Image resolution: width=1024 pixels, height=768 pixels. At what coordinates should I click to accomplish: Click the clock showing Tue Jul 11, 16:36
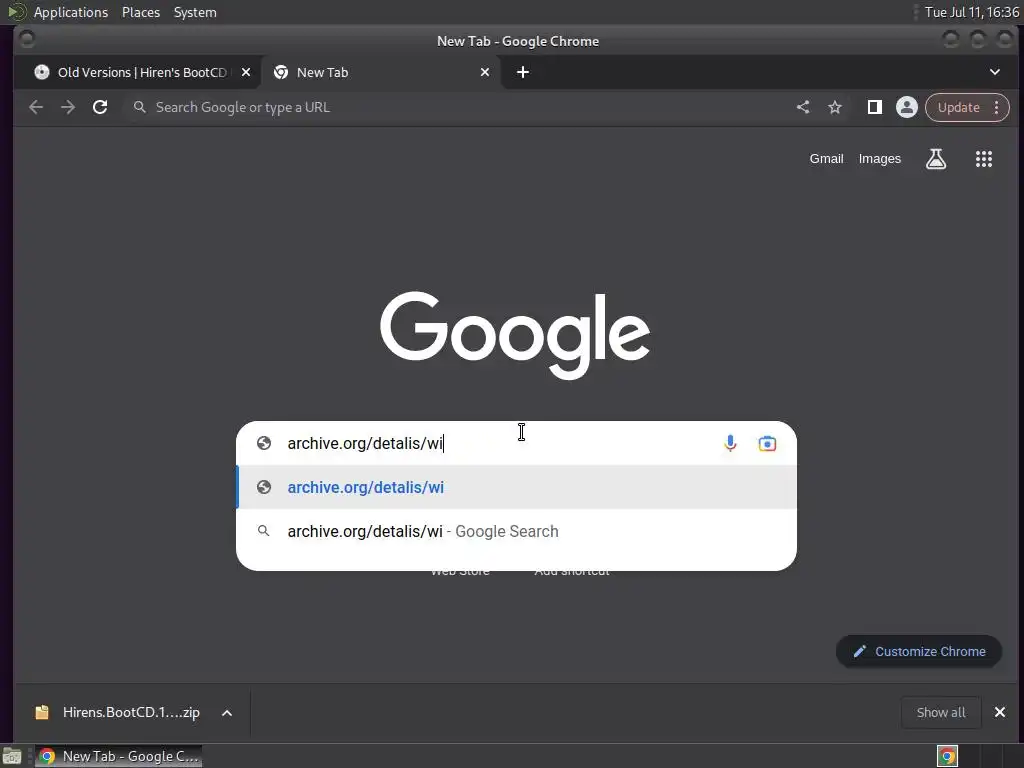point(972,12)
